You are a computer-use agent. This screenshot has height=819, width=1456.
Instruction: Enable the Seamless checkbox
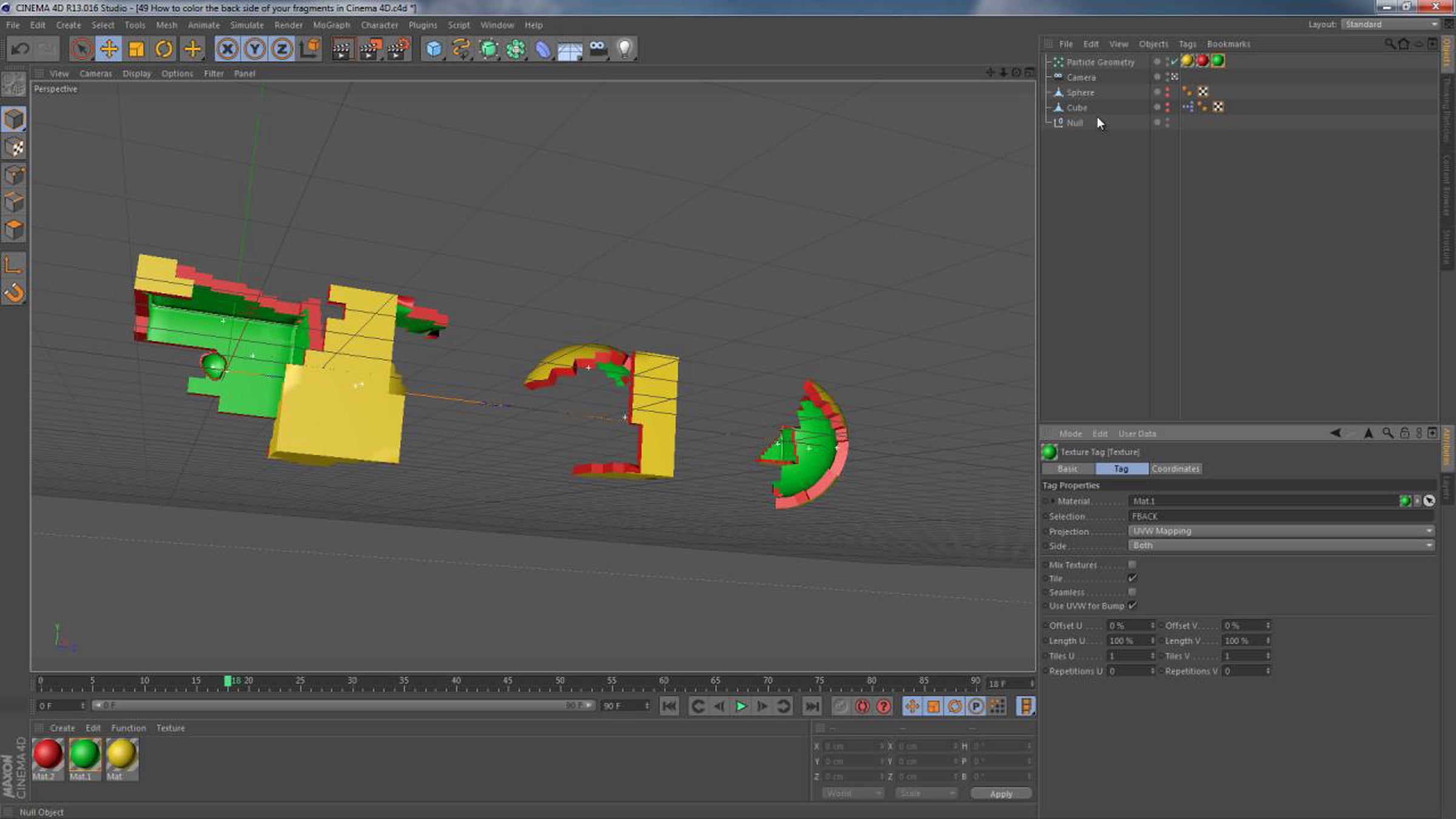click(x=1131, y=591)
